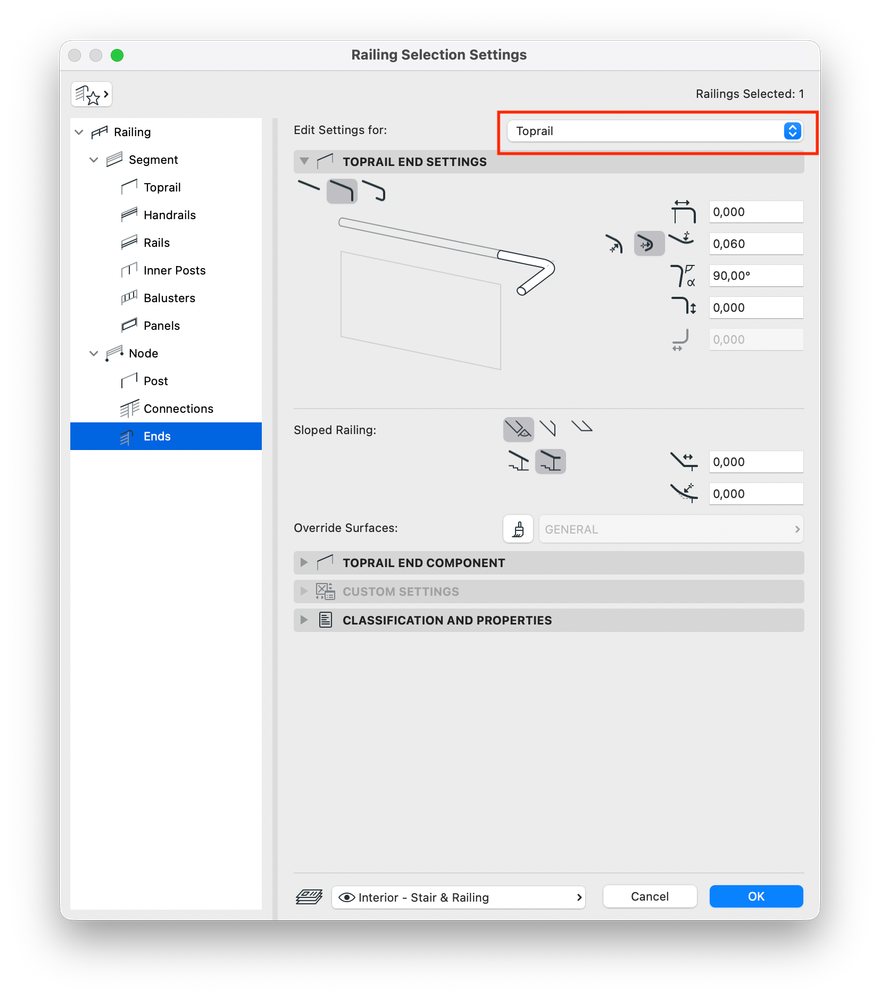Expand the Custom Settings panel
Screen dimensions: 880x999
click(304, 591)
